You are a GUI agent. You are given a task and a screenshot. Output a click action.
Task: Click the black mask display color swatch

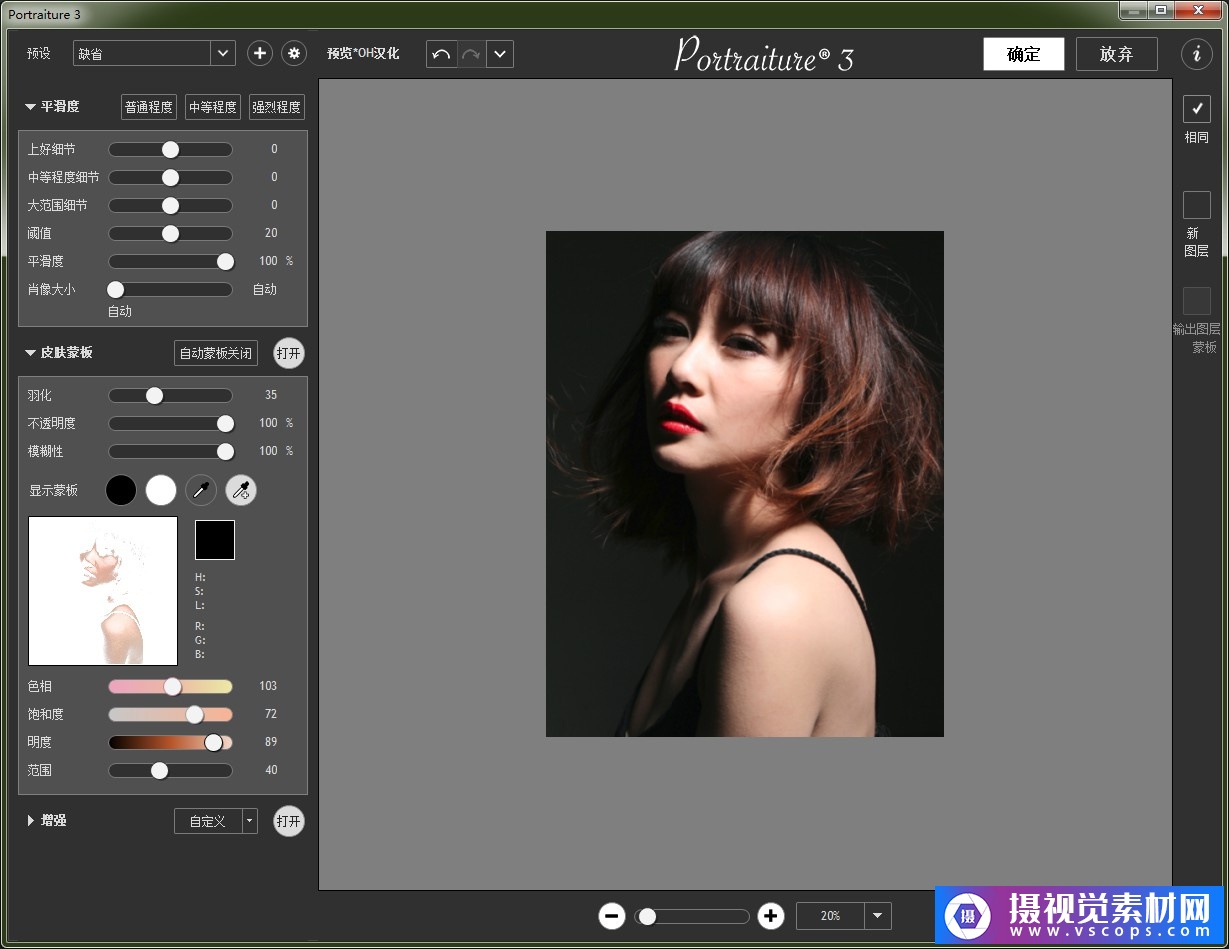(x=121, y=490)
